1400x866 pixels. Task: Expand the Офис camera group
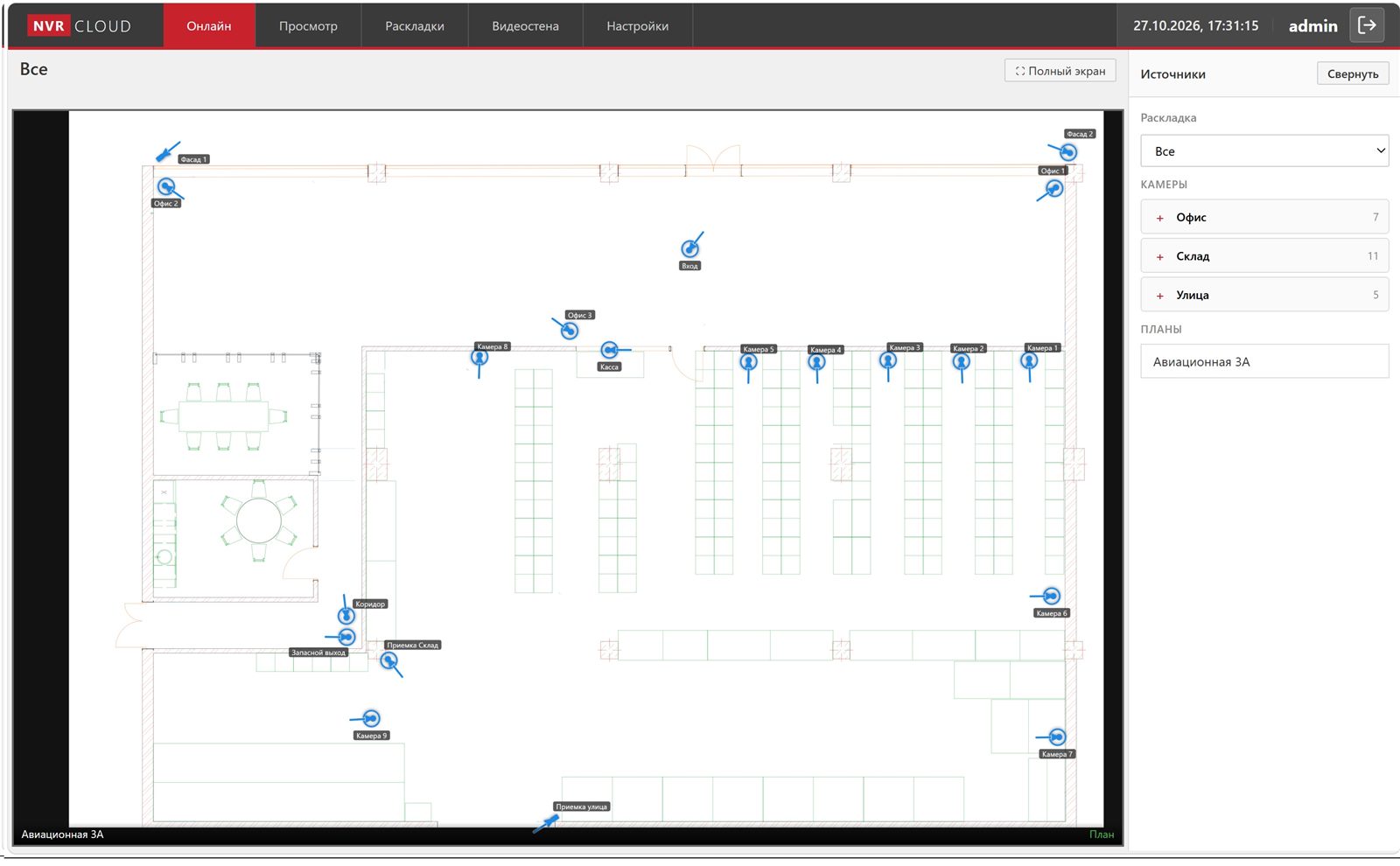(x=1264, y=217)
